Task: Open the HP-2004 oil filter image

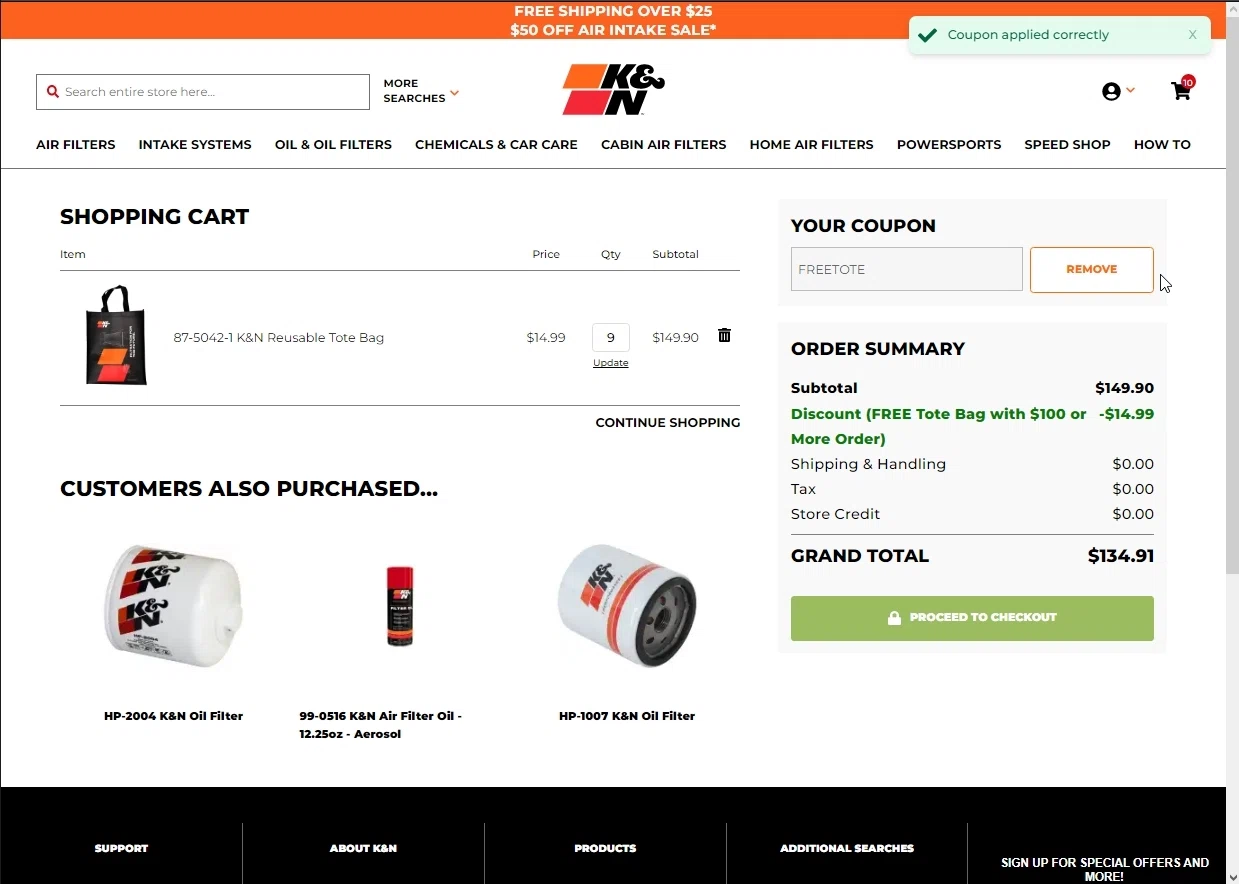Action: click(x=174, y=606)
